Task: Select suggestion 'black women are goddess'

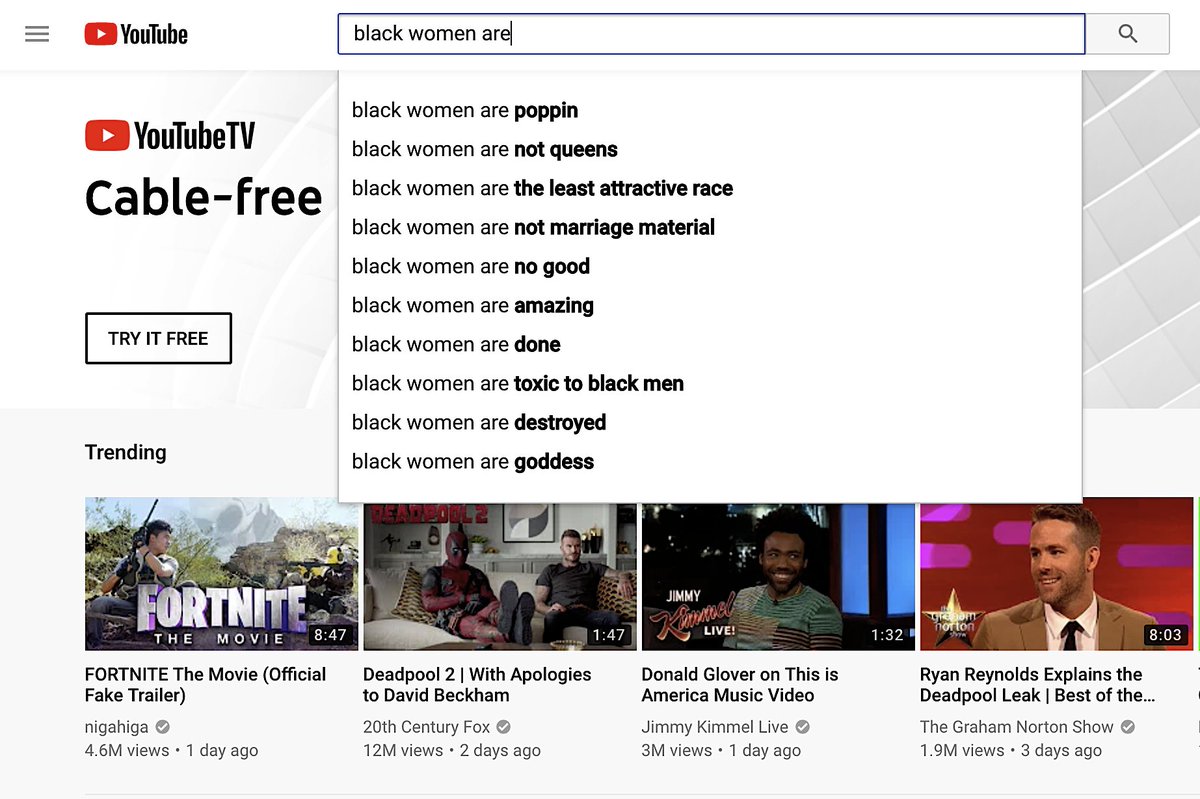Action: (x=710, y=461)
